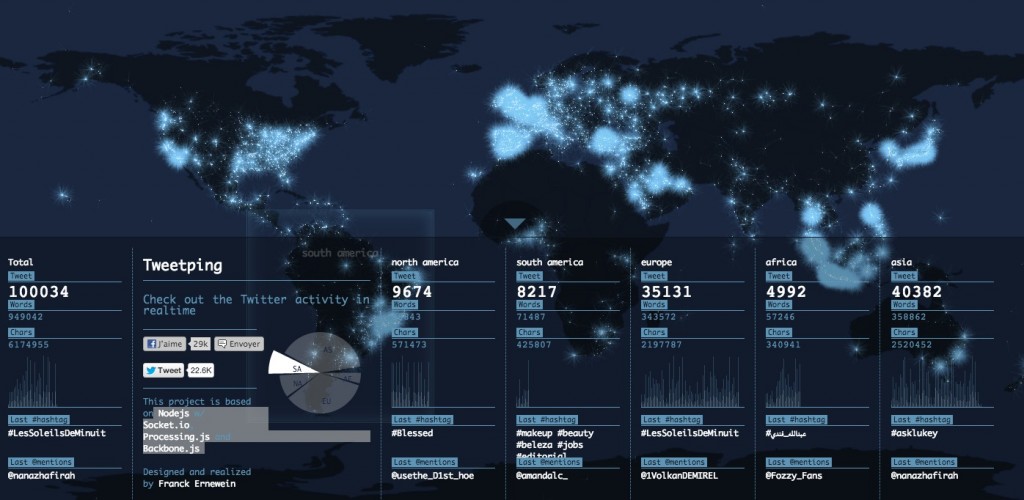The width and height of the screenshot is (1024, 500).
Task: Open the Nodejs link
Action: [x=174, y=413]
